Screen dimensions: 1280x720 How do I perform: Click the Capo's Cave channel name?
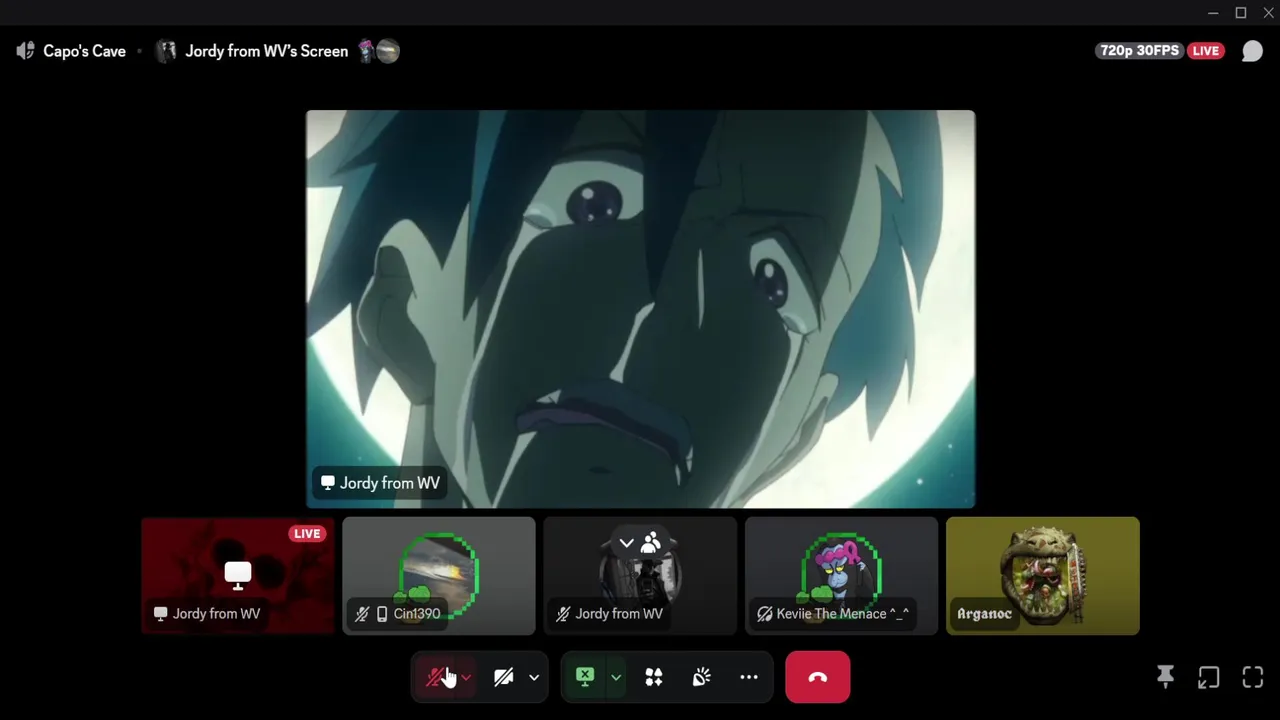(x=84, y=51)
